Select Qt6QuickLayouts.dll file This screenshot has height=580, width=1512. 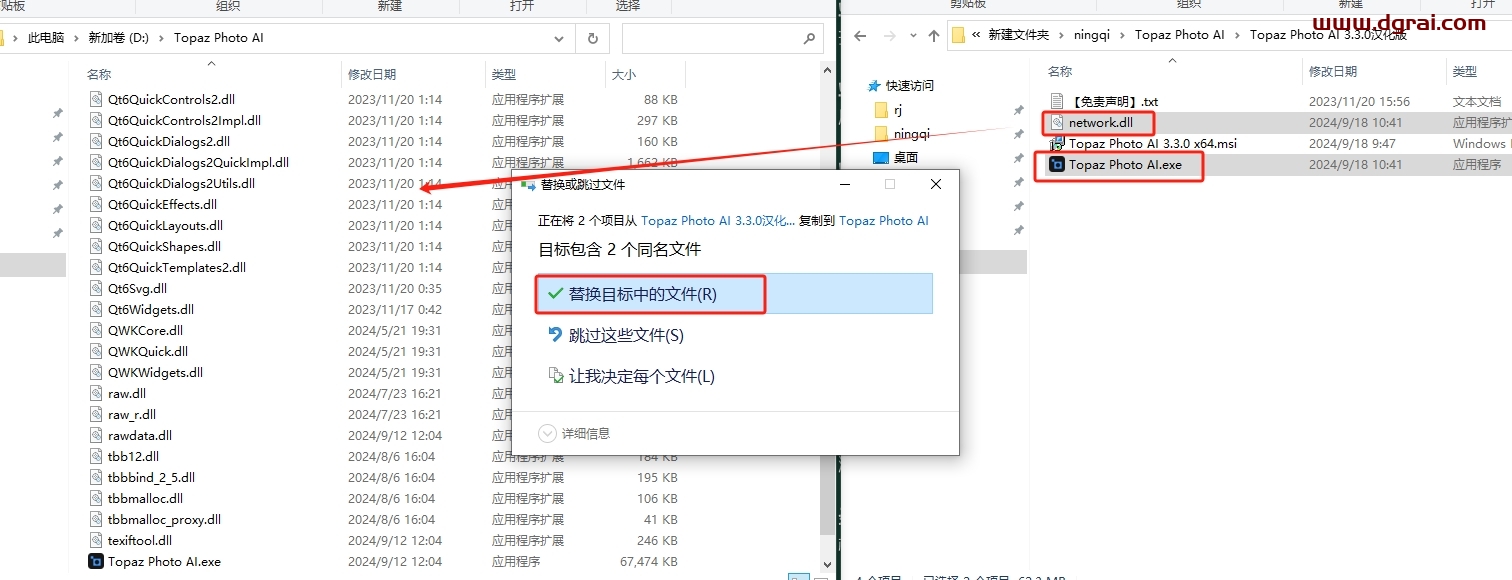click(x=165, y=225)
